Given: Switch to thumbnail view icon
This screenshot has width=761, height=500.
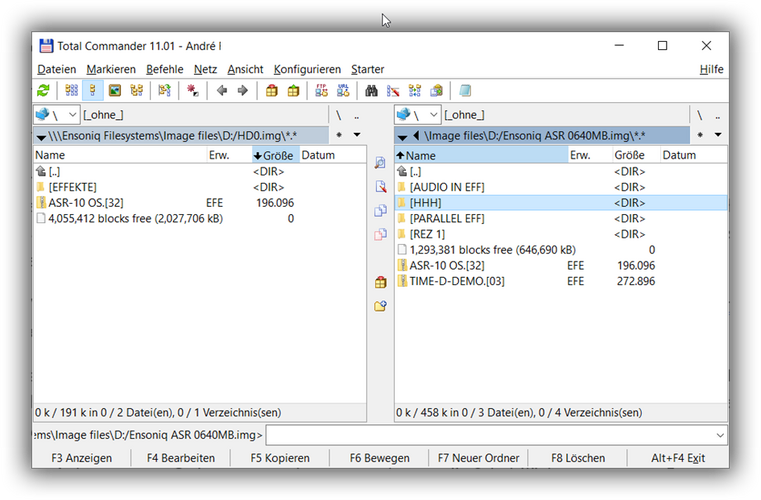Looking at the screenshot, I should tap(115, 90).
